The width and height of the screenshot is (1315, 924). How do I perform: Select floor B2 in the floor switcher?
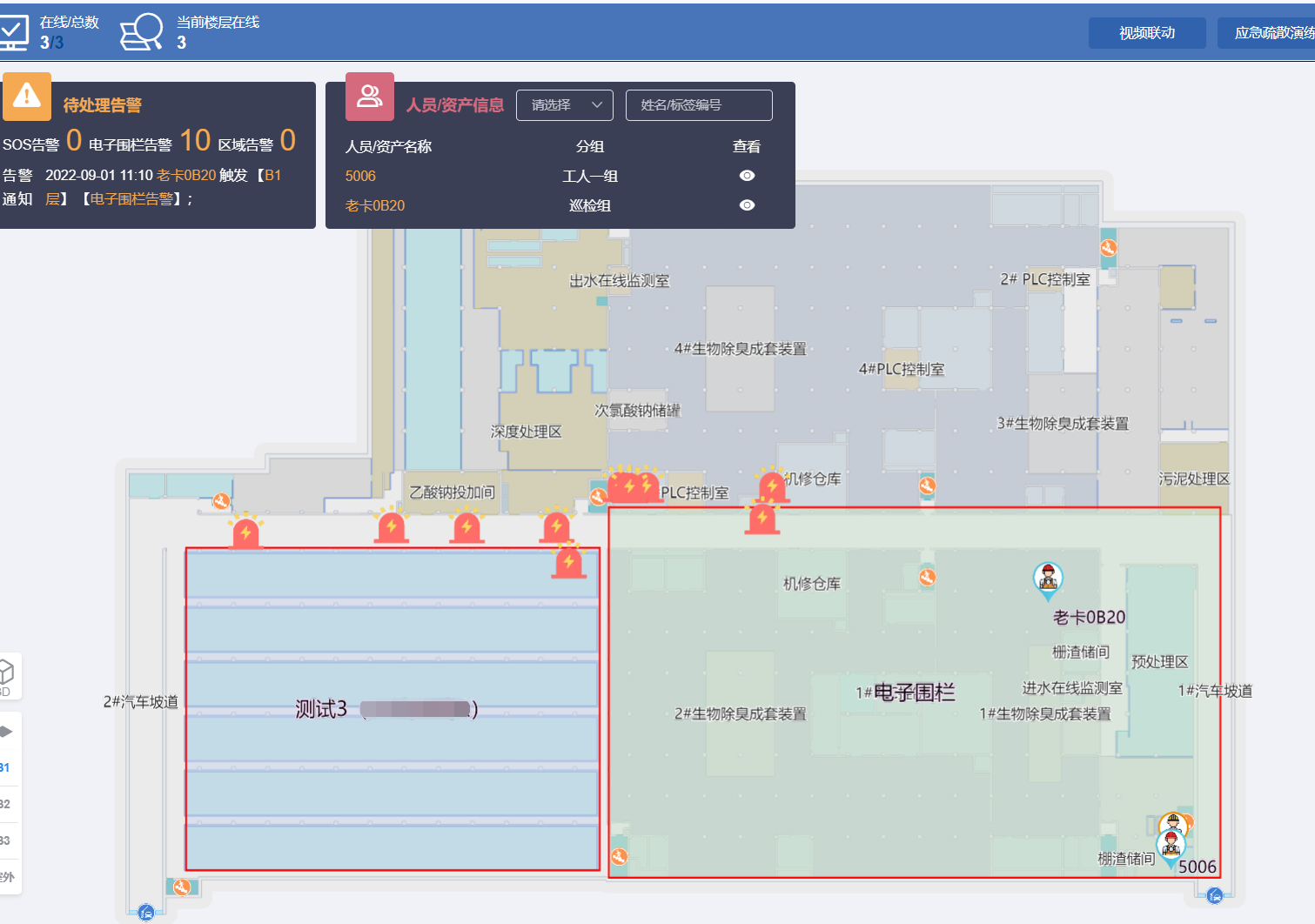point(5,804)
